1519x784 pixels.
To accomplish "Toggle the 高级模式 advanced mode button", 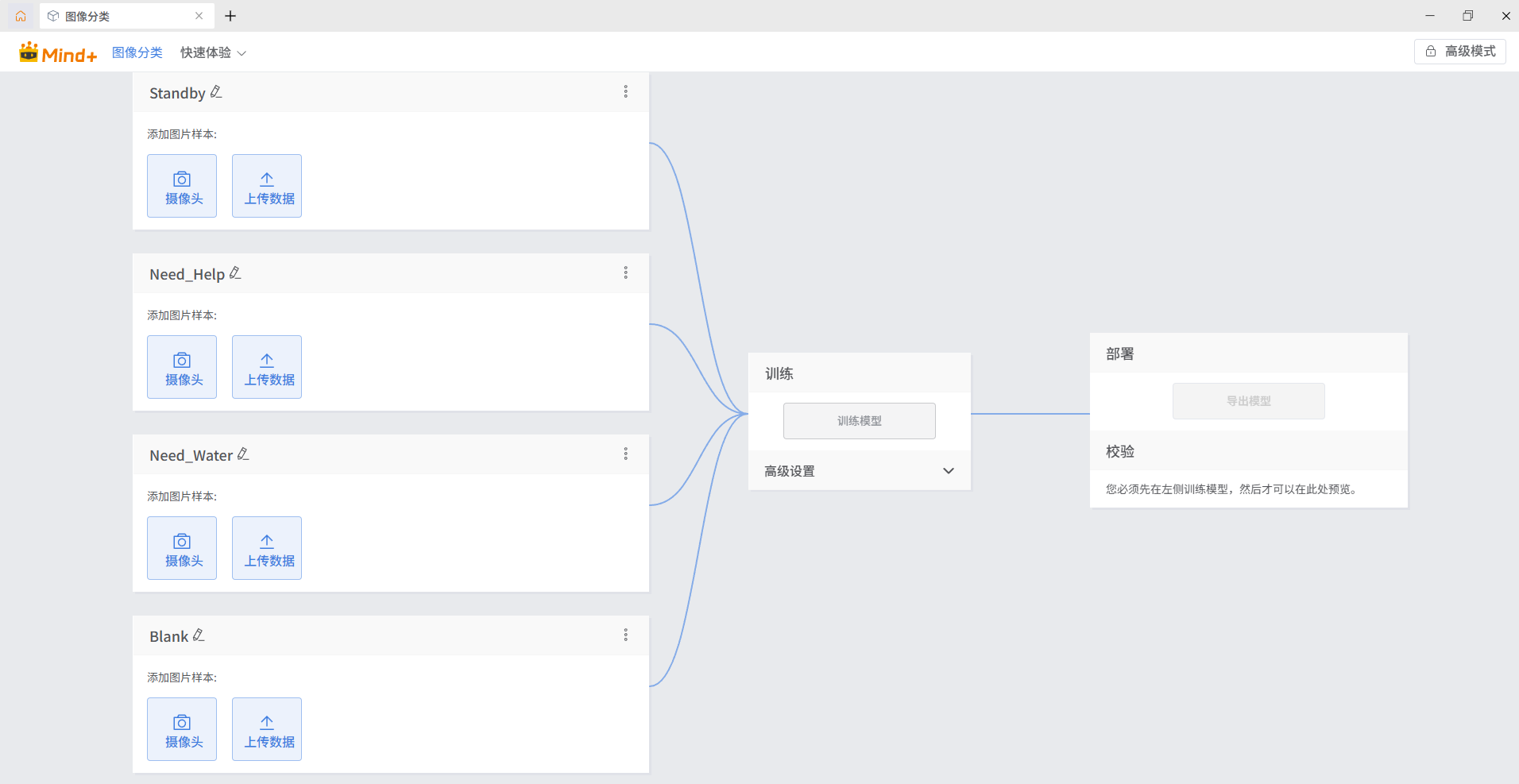I will (1459, 52).
